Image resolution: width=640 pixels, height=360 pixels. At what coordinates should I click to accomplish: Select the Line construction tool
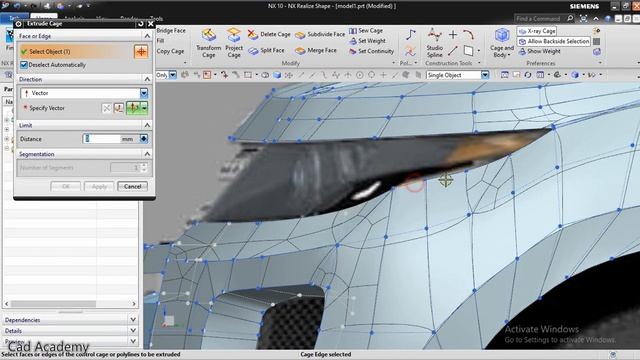[x=453, y=51]
